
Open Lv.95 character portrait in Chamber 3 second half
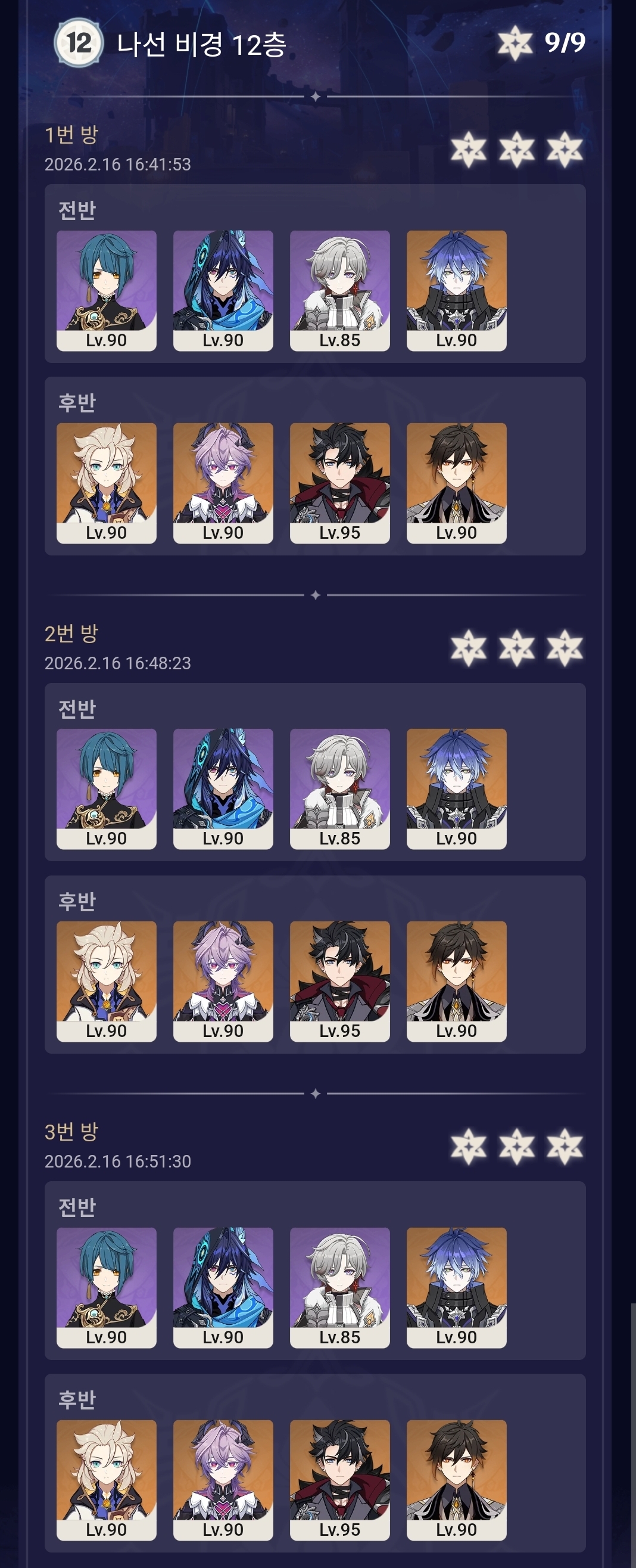pos(340,1480)
